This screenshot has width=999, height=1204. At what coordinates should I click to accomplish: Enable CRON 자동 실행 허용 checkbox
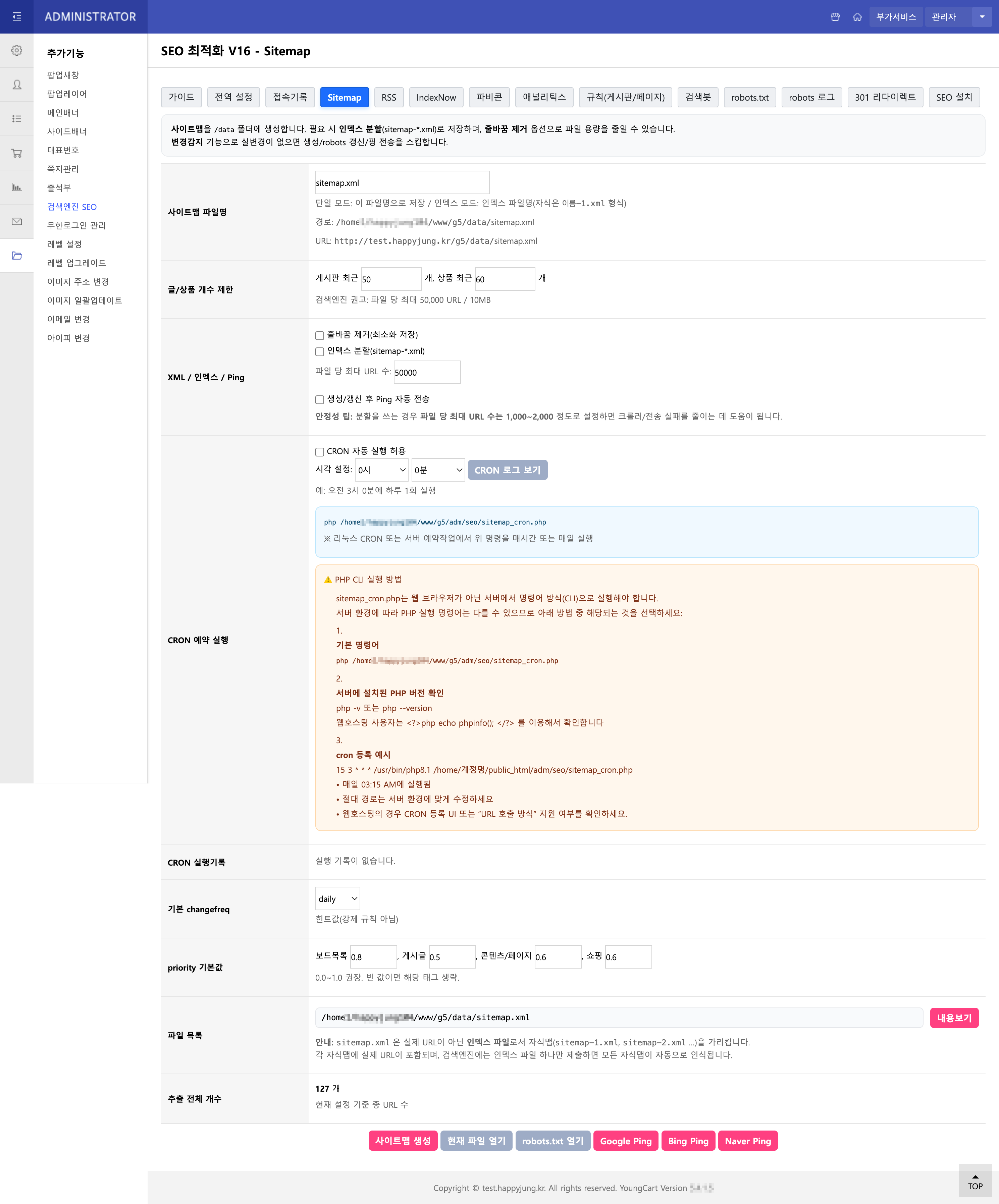pos(319,452)
